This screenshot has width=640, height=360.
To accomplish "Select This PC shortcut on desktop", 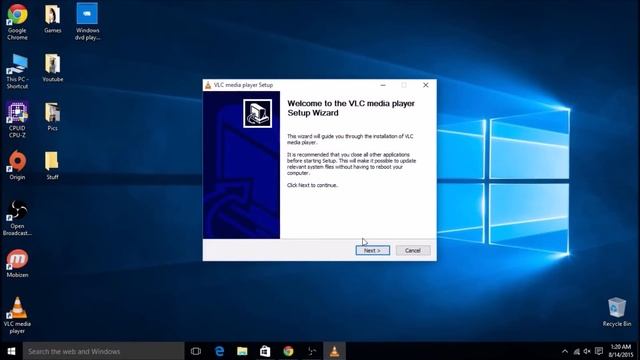I will (x=17, y=71).
